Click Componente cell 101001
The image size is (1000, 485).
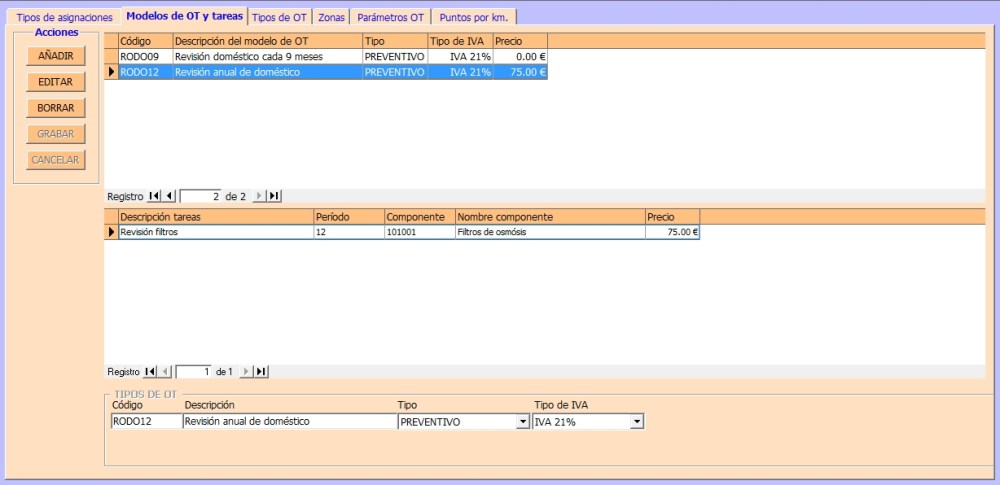pyautogui.click(x=420, y=232)
